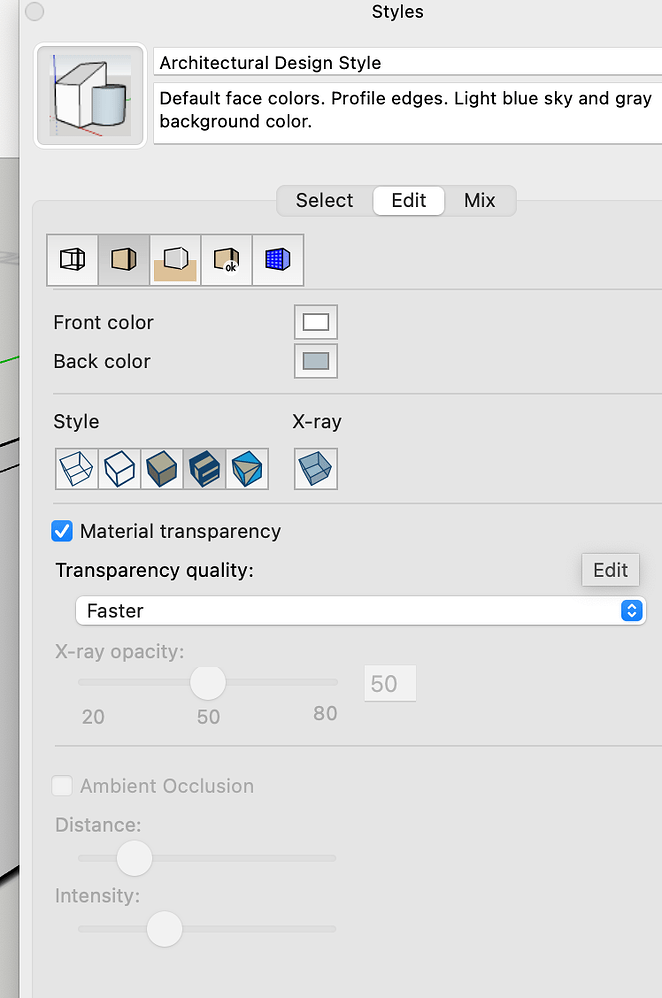Select the Hidden Line face style
The image size is (662, 998).
[x=120, y=468]
